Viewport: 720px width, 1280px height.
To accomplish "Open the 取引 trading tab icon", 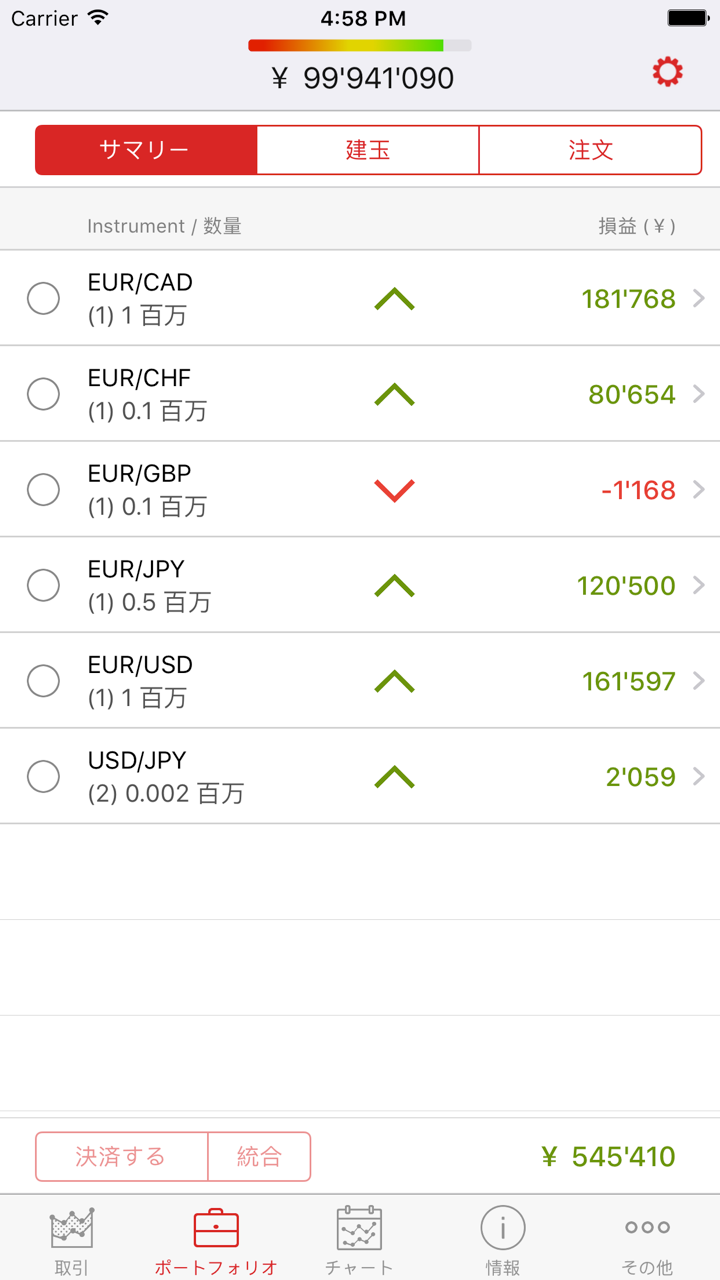I will point(72,1228).
